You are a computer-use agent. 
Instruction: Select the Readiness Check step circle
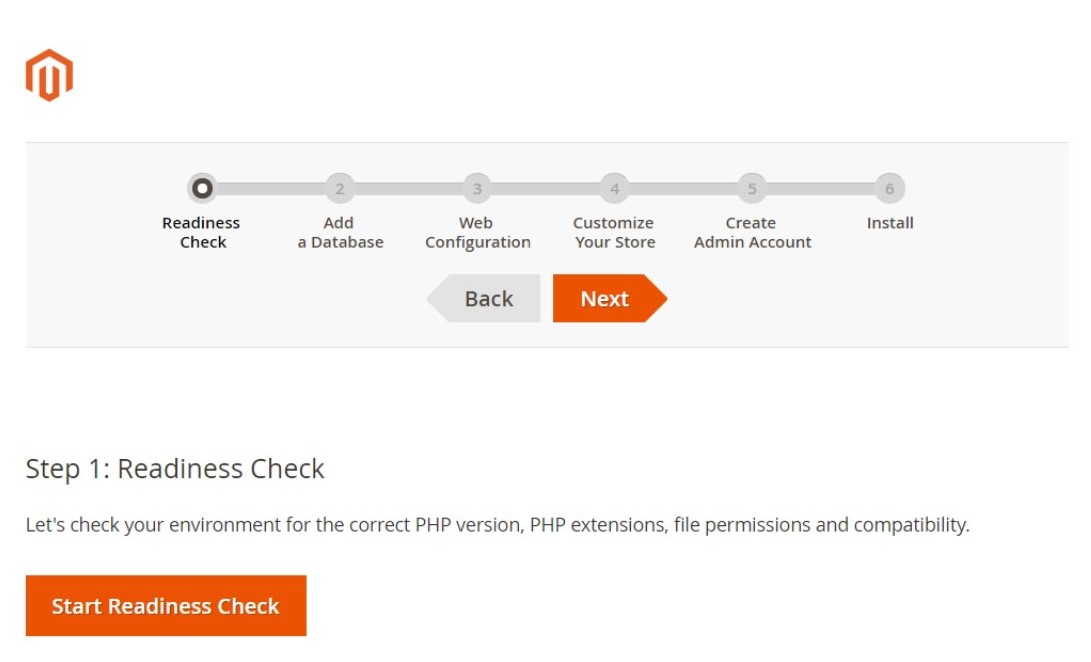tap(202, 188)
